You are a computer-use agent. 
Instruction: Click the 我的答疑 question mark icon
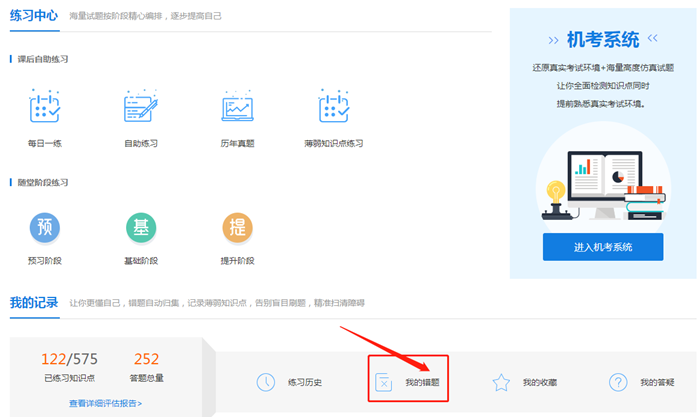618,382
